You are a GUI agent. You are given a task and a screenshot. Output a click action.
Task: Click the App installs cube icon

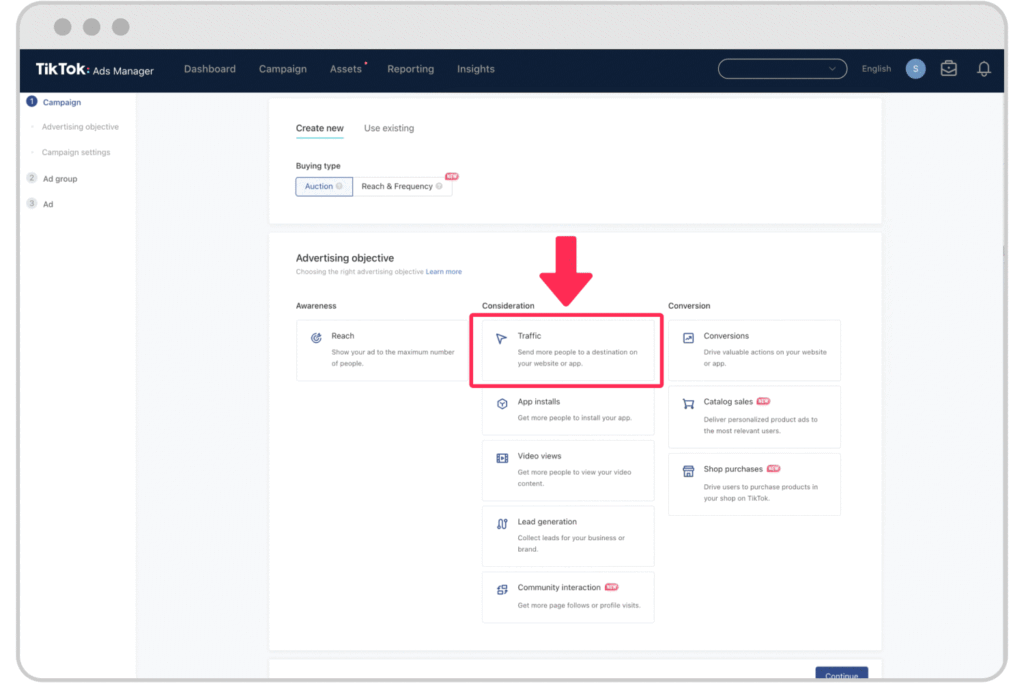(x=502, y=404)
